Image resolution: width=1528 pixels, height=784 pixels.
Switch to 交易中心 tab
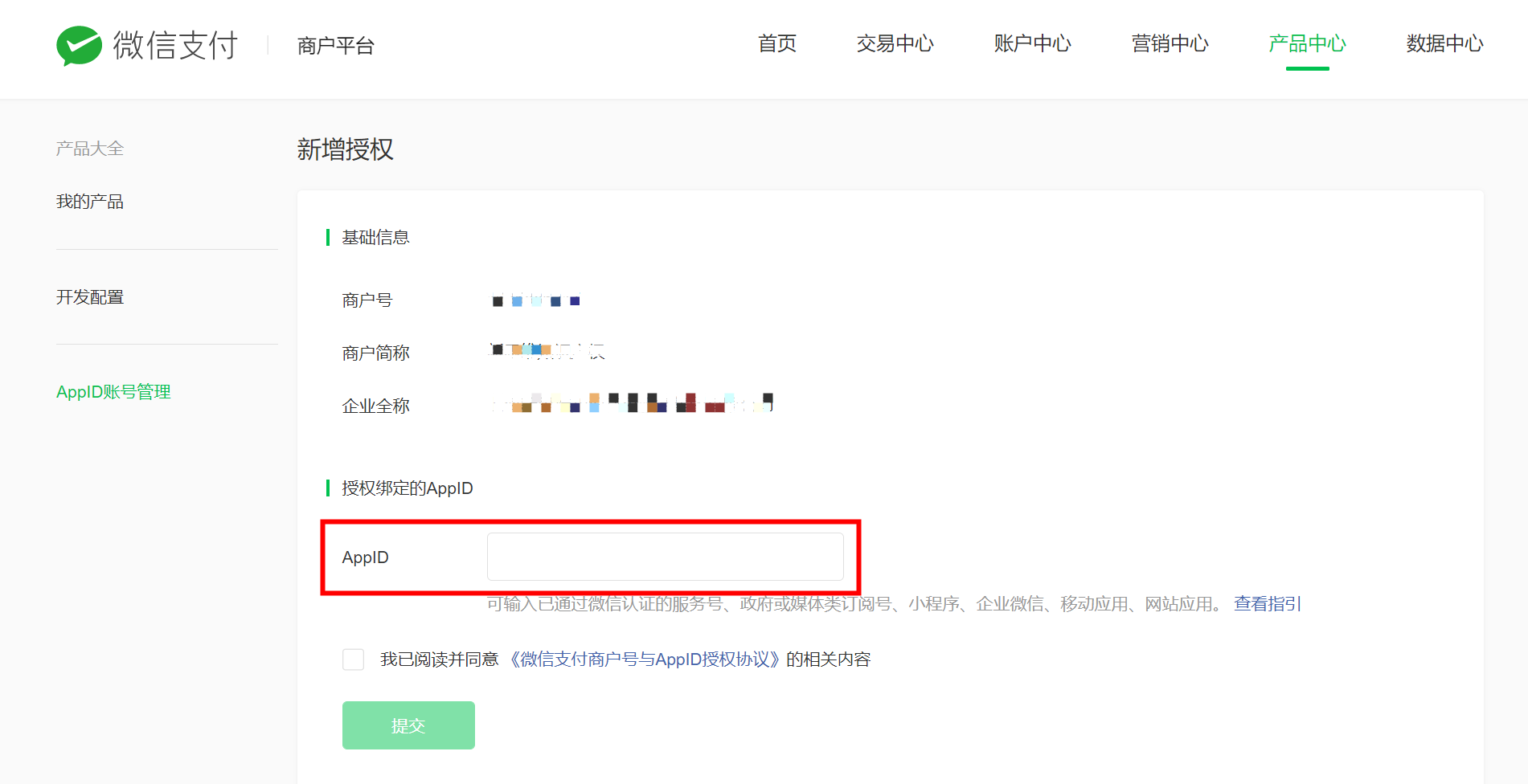(895, 43)
